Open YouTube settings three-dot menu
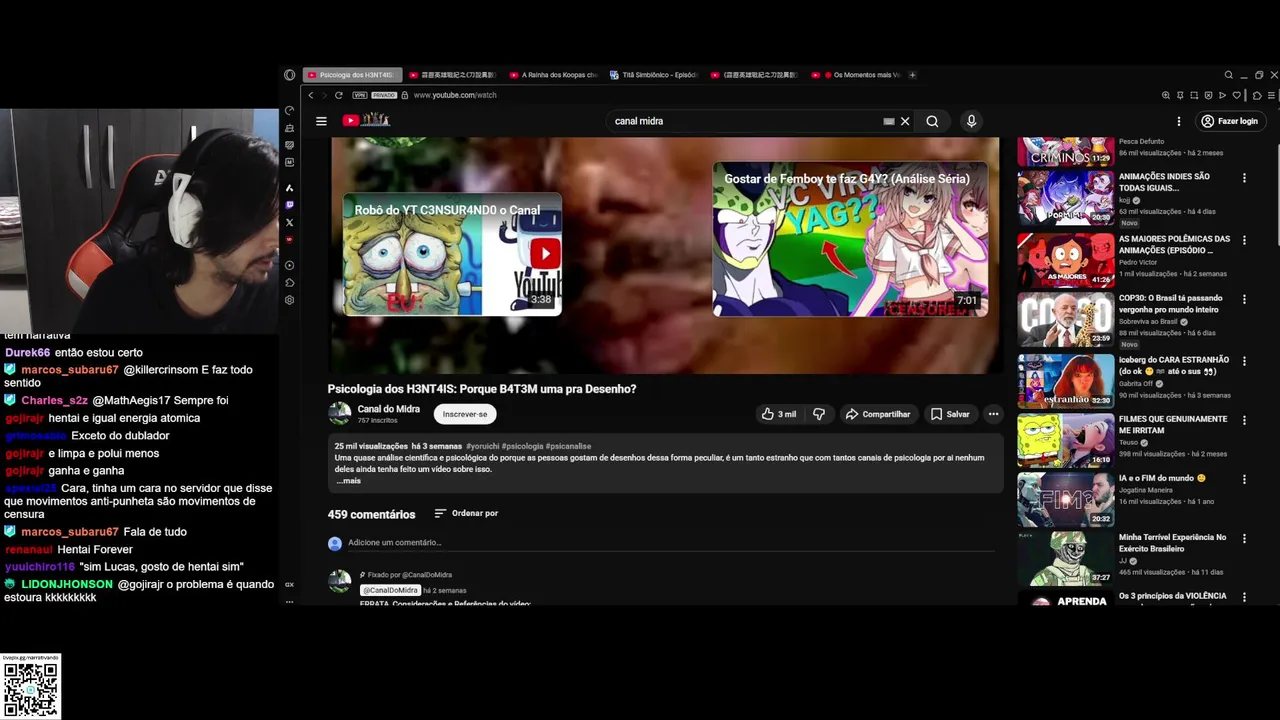This screenshot has width=1280, height=720. (x=1179, y=121)
